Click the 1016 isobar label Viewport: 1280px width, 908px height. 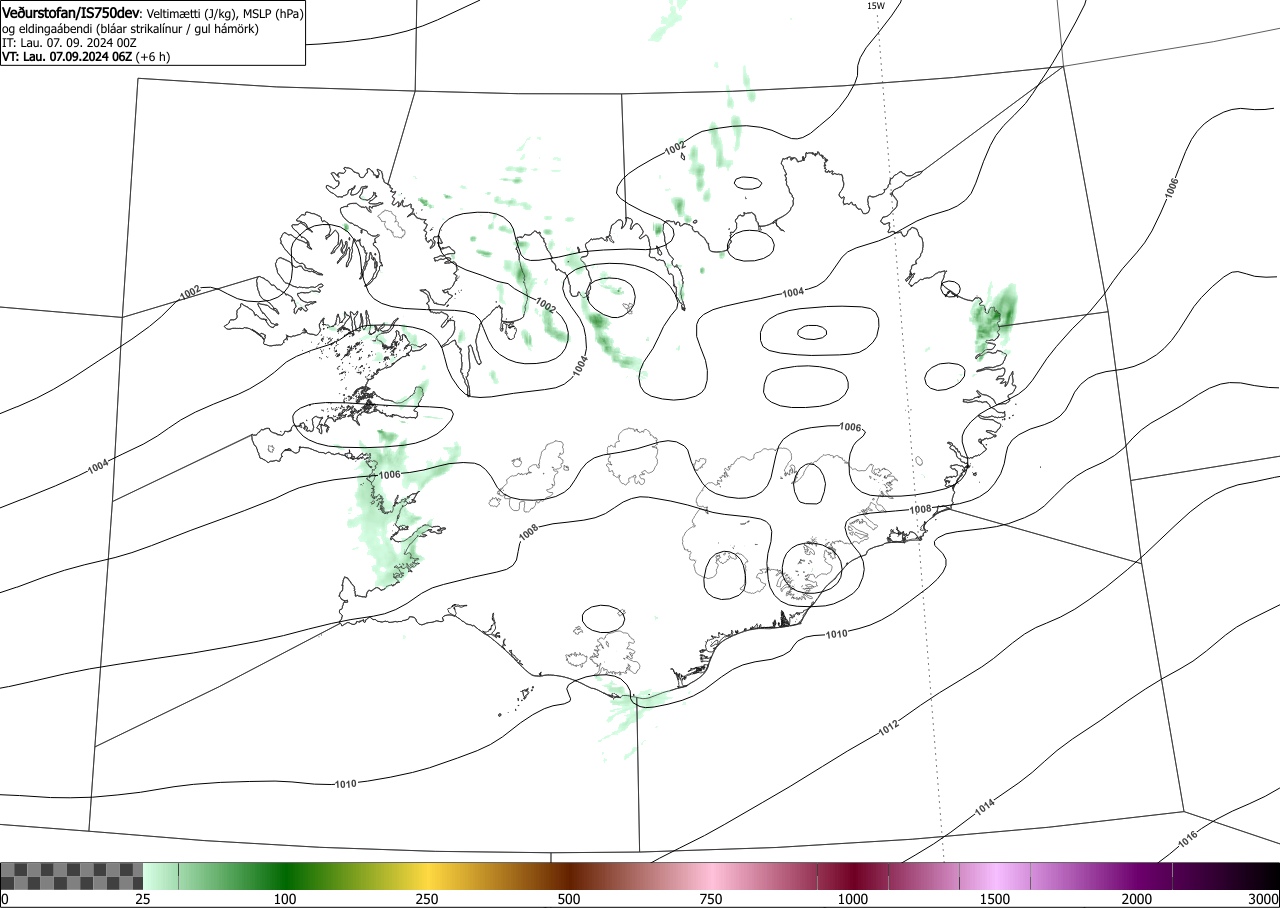coord(1188,839)
